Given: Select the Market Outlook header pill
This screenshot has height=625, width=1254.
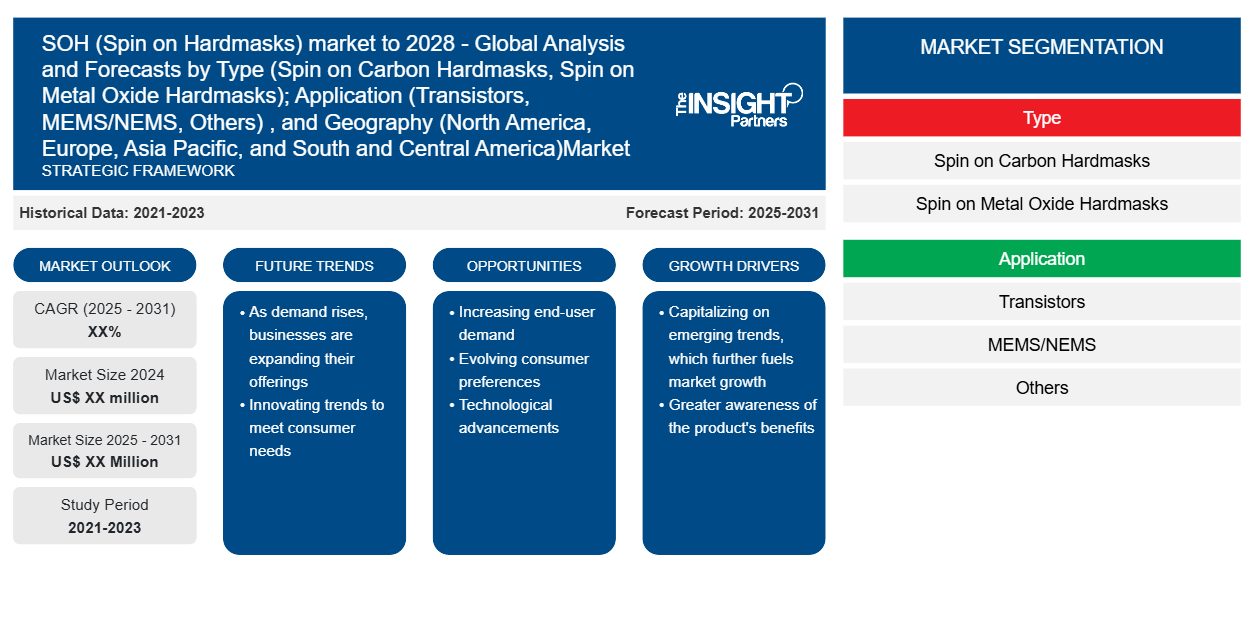Looking at the screenshot, I should click(x=105, y=265).
